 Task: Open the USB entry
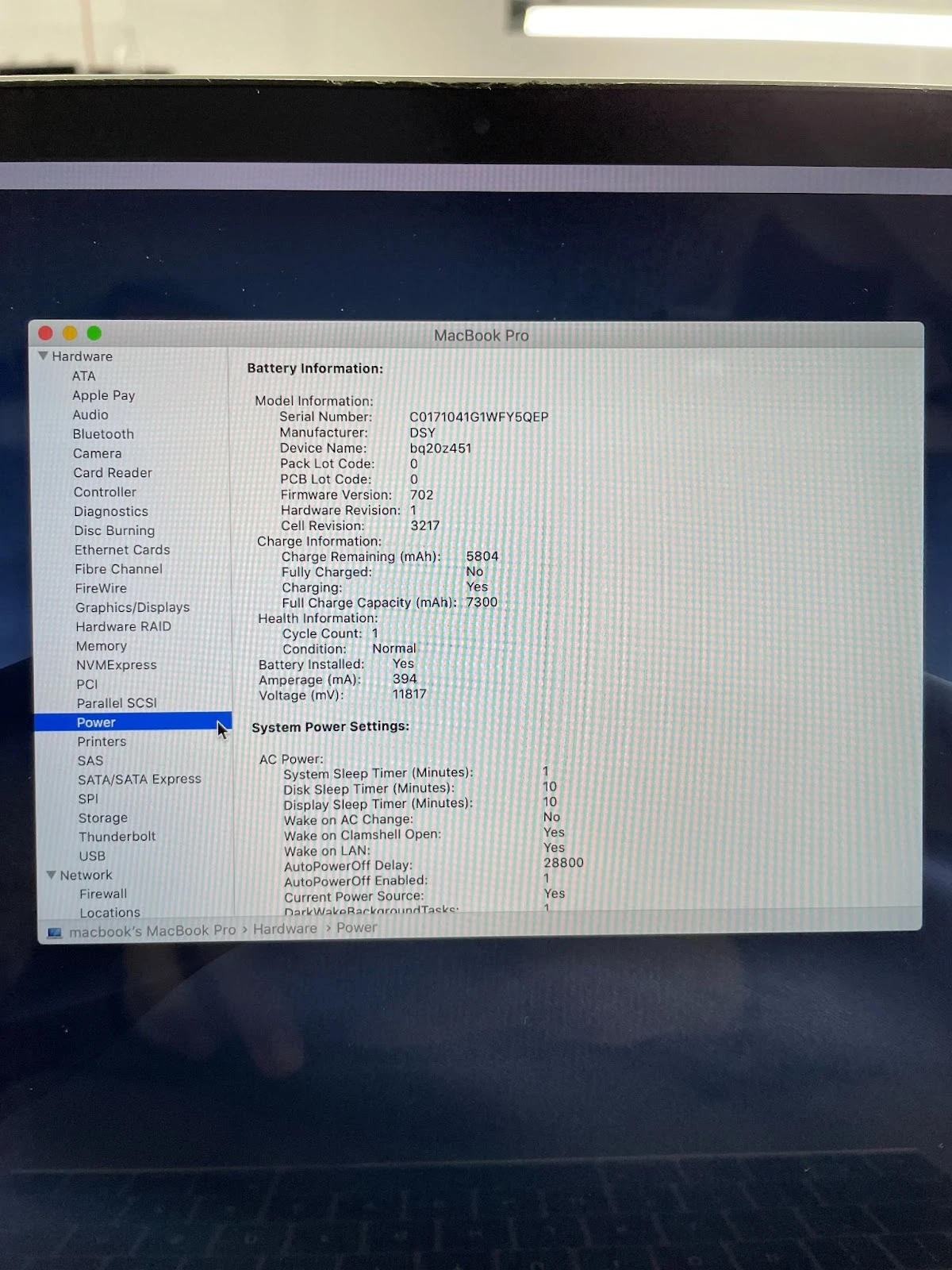92,856
